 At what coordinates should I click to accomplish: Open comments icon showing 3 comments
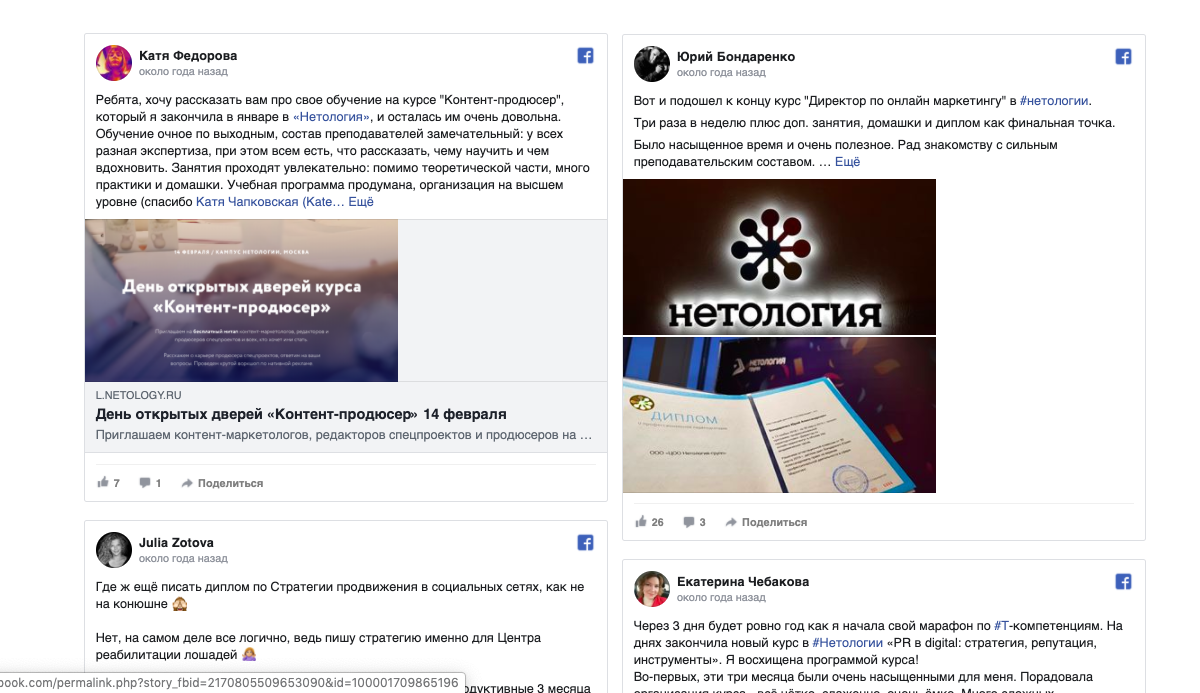(x=694, y=522)
